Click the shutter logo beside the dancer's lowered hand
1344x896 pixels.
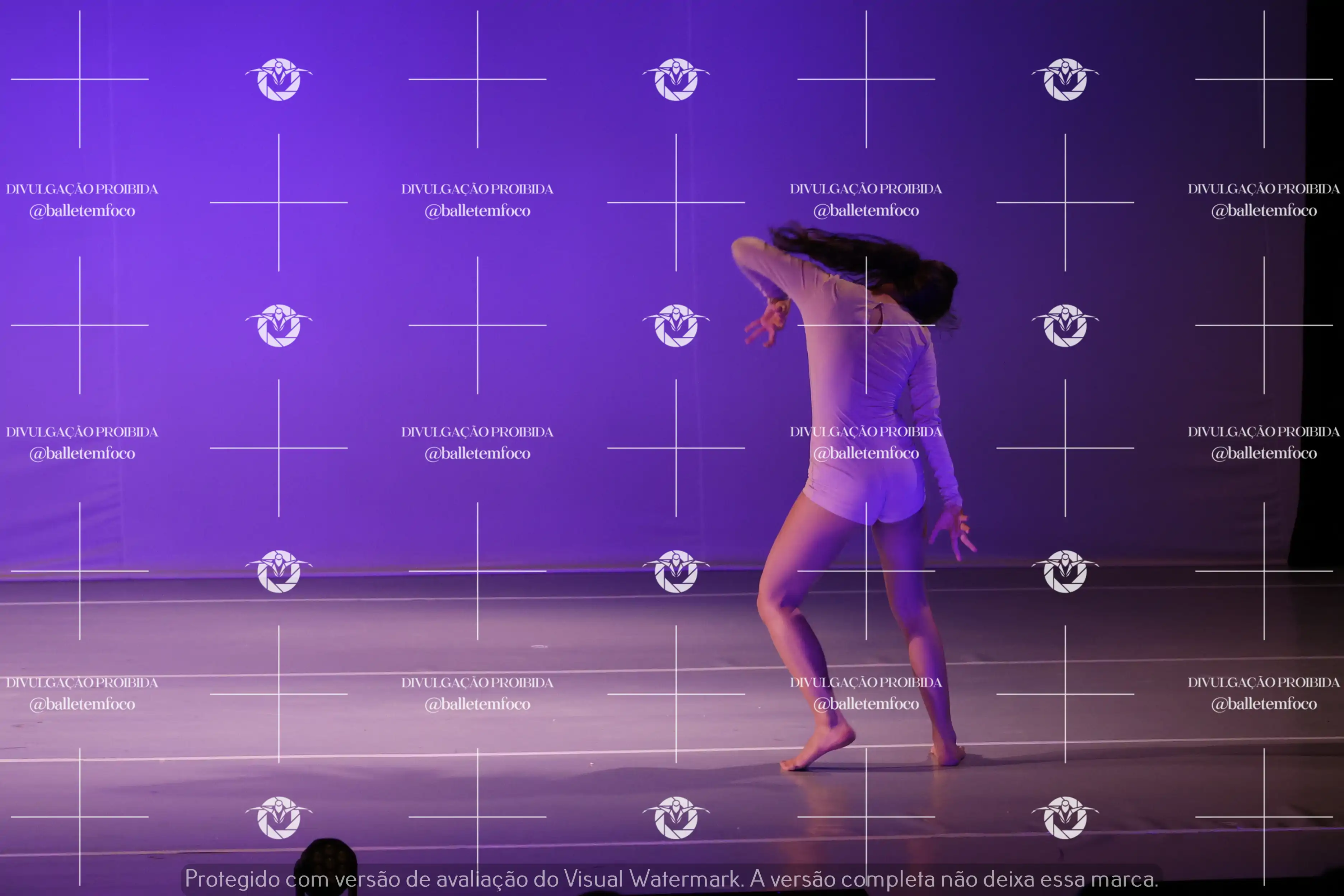click(1065, 571)
